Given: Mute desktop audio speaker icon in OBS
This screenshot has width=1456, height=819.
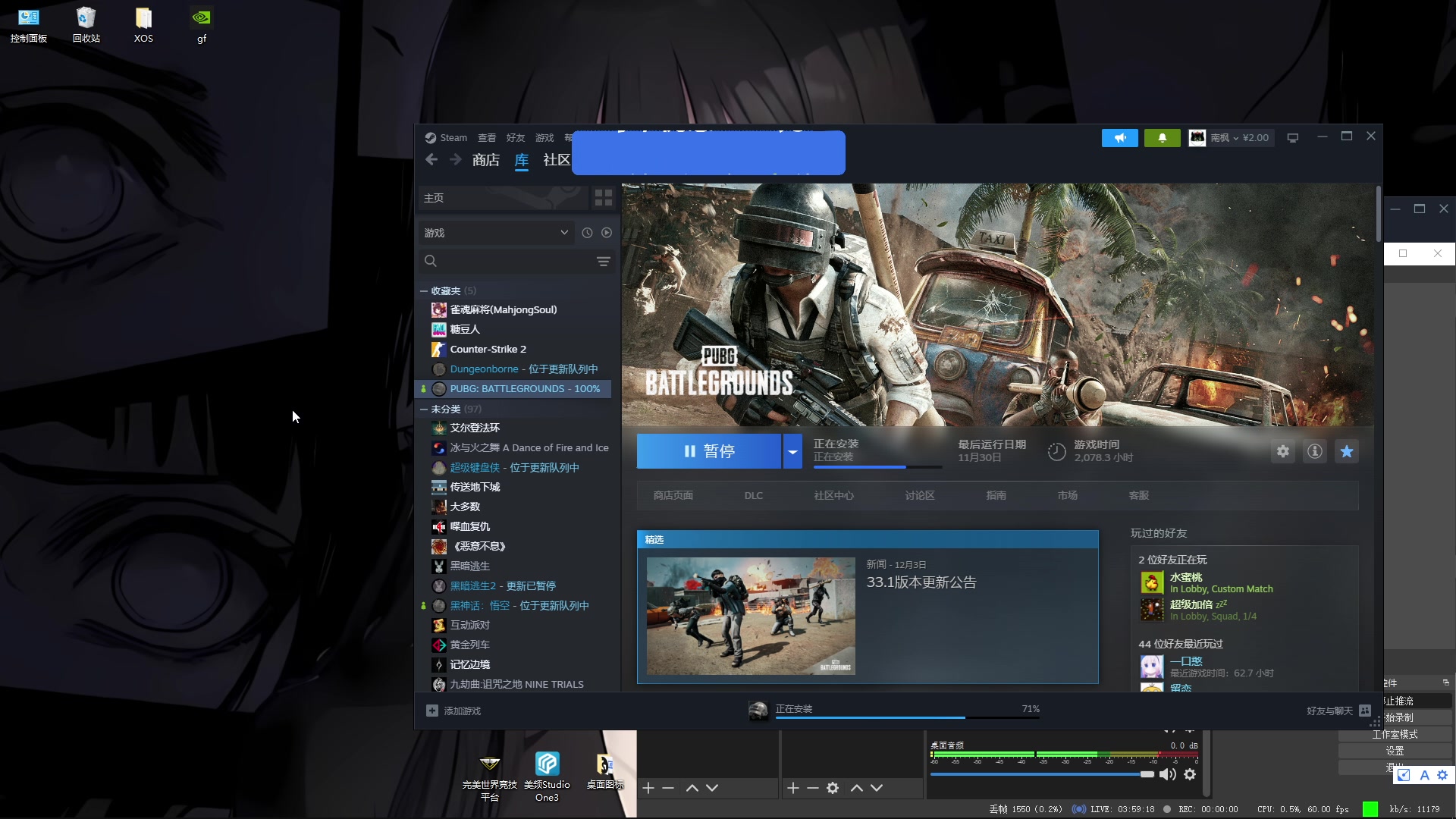Looking at the screenshot, I should pos(1168,774).
